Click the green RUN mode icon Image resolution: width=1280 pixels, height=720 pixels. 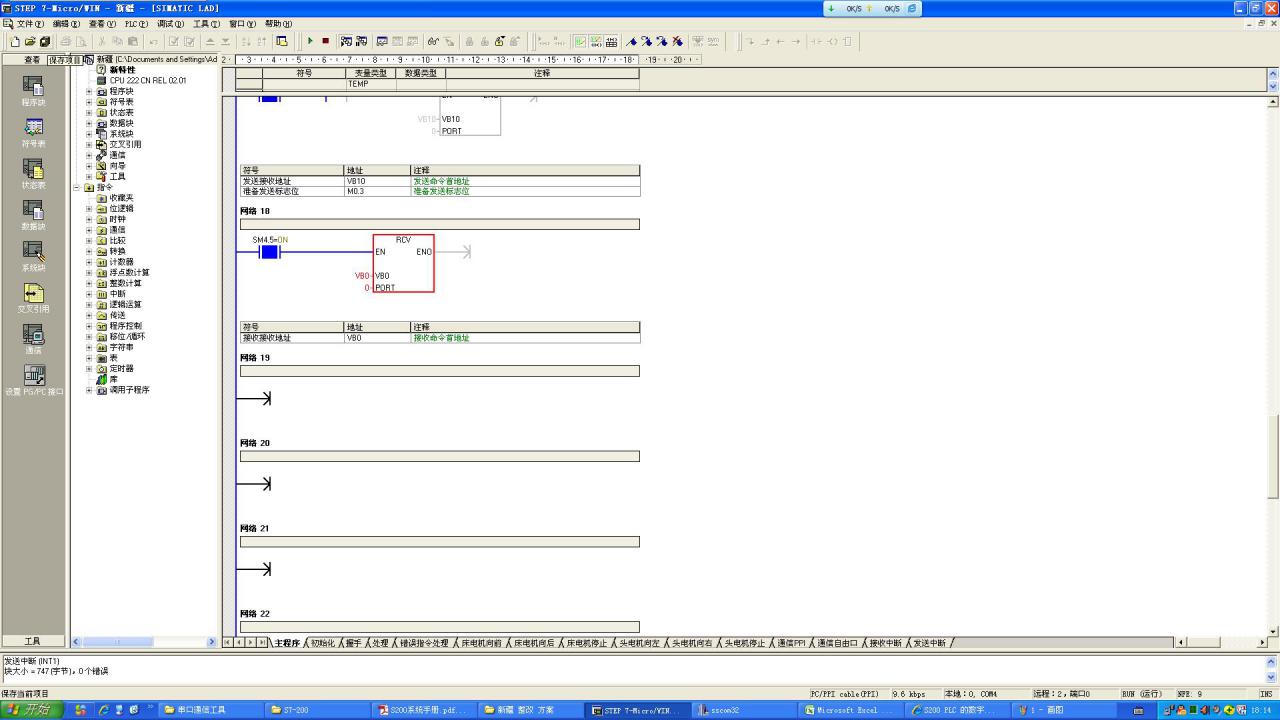point(310,41)
